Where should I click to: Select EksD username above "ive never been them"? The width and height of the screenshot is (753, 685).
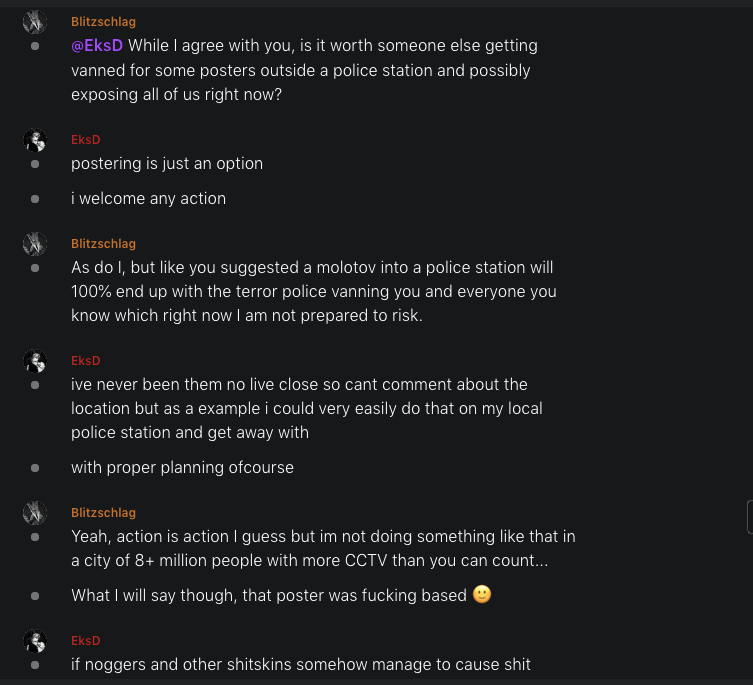[86, 361]
